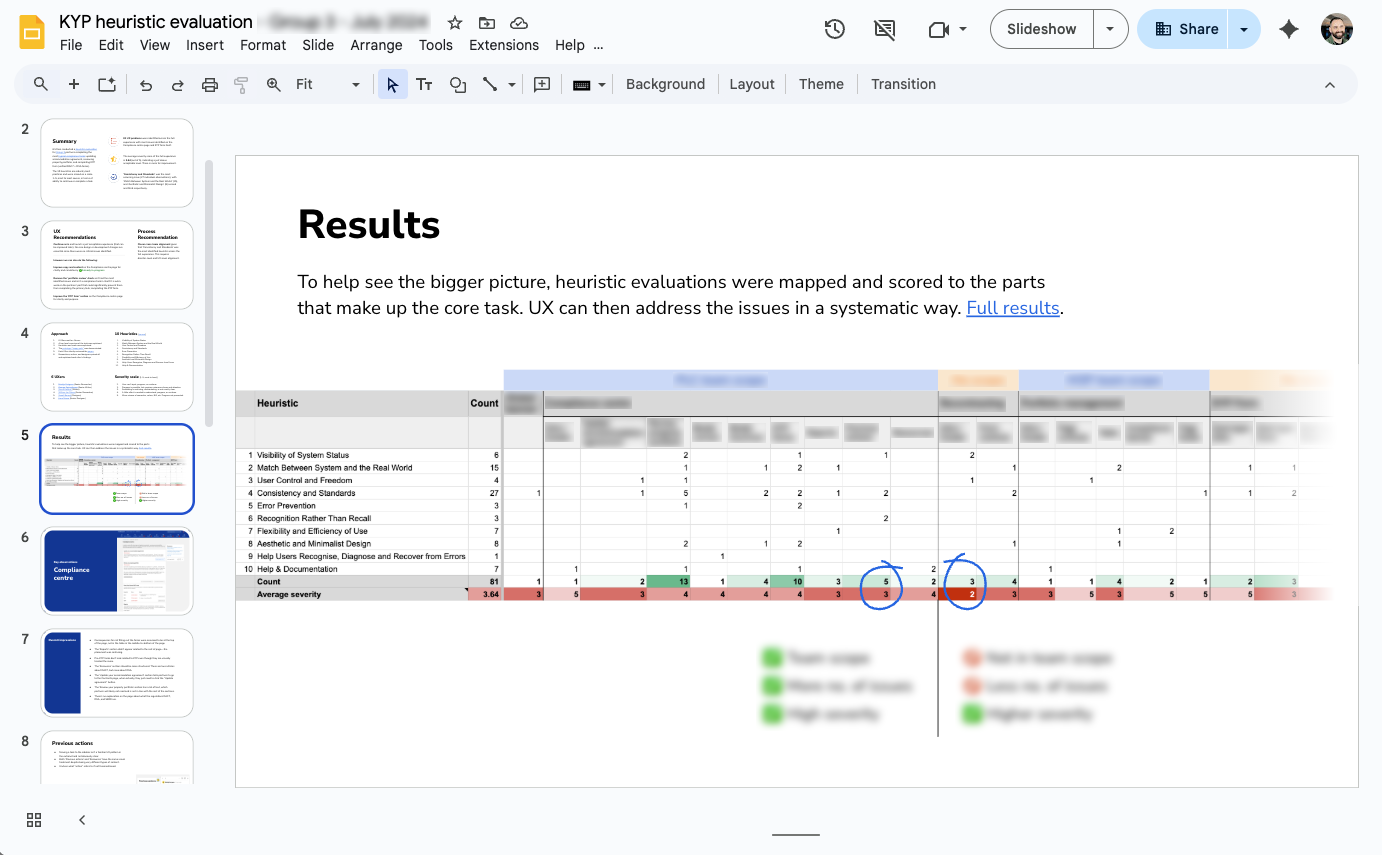1382x855 pixels.
Task: Open the grid view of slides
Action: [33, 819]
